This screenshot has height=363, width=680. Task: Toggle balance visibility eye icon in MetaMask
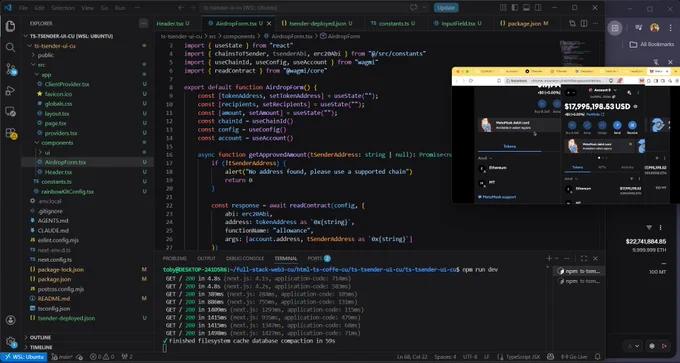(635, 106)
